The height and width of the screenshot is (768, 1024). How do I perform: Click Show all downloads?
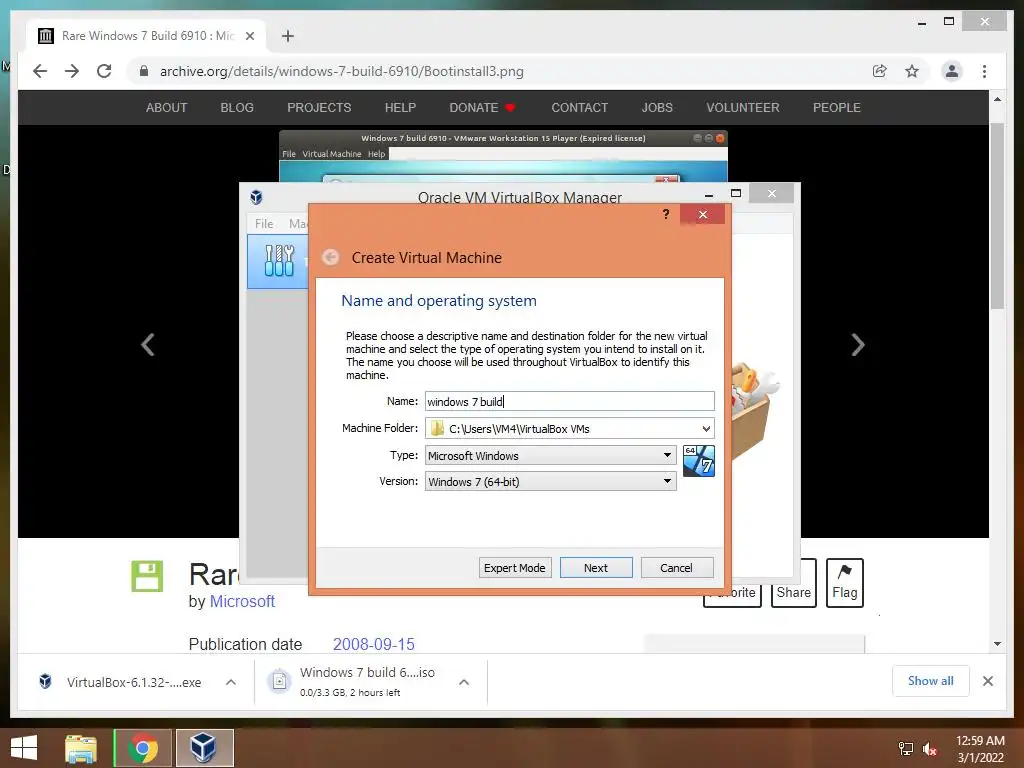pos(931,681)
